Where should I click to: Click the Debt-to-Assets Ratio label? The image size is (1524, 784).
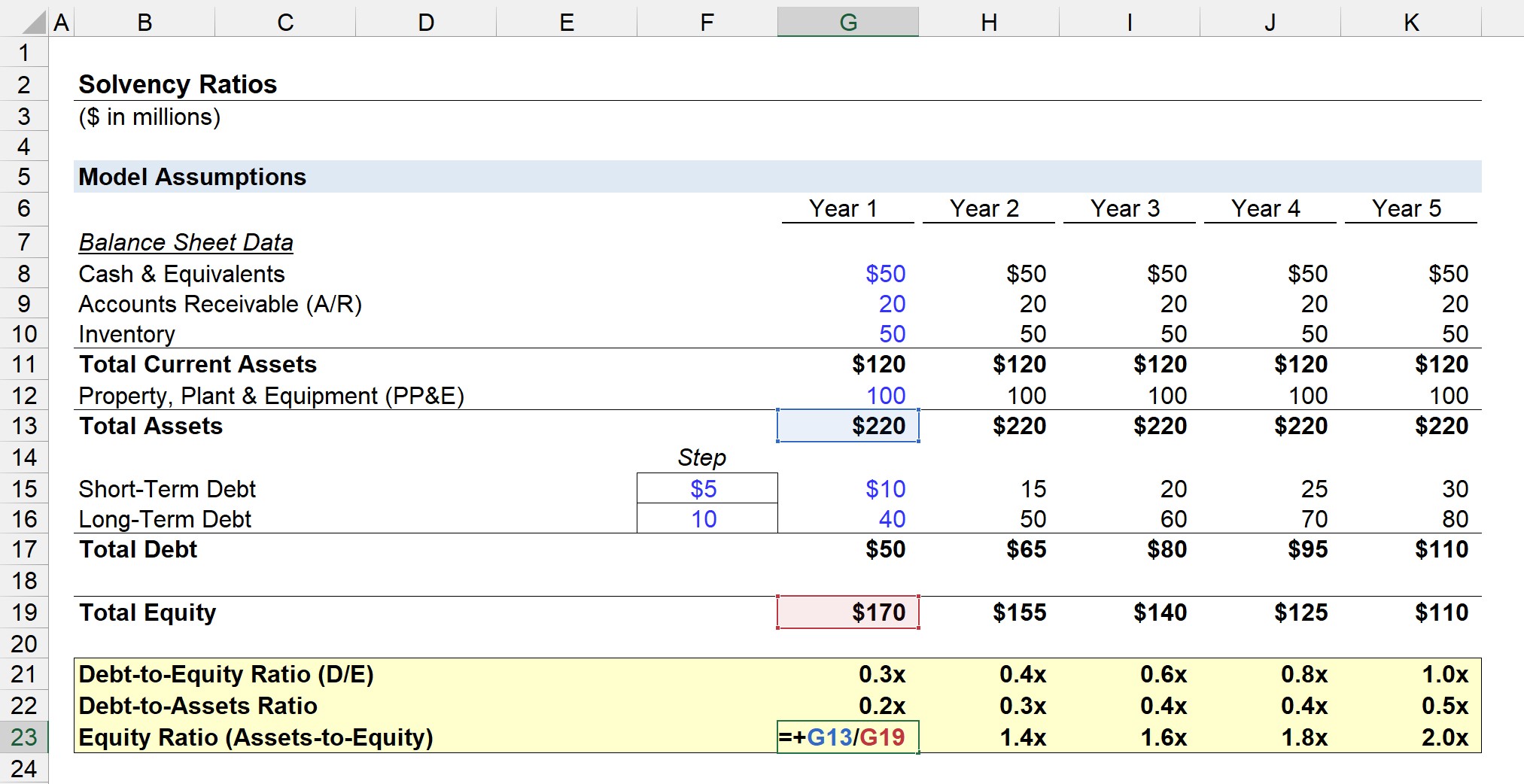[x=198, y=706]
